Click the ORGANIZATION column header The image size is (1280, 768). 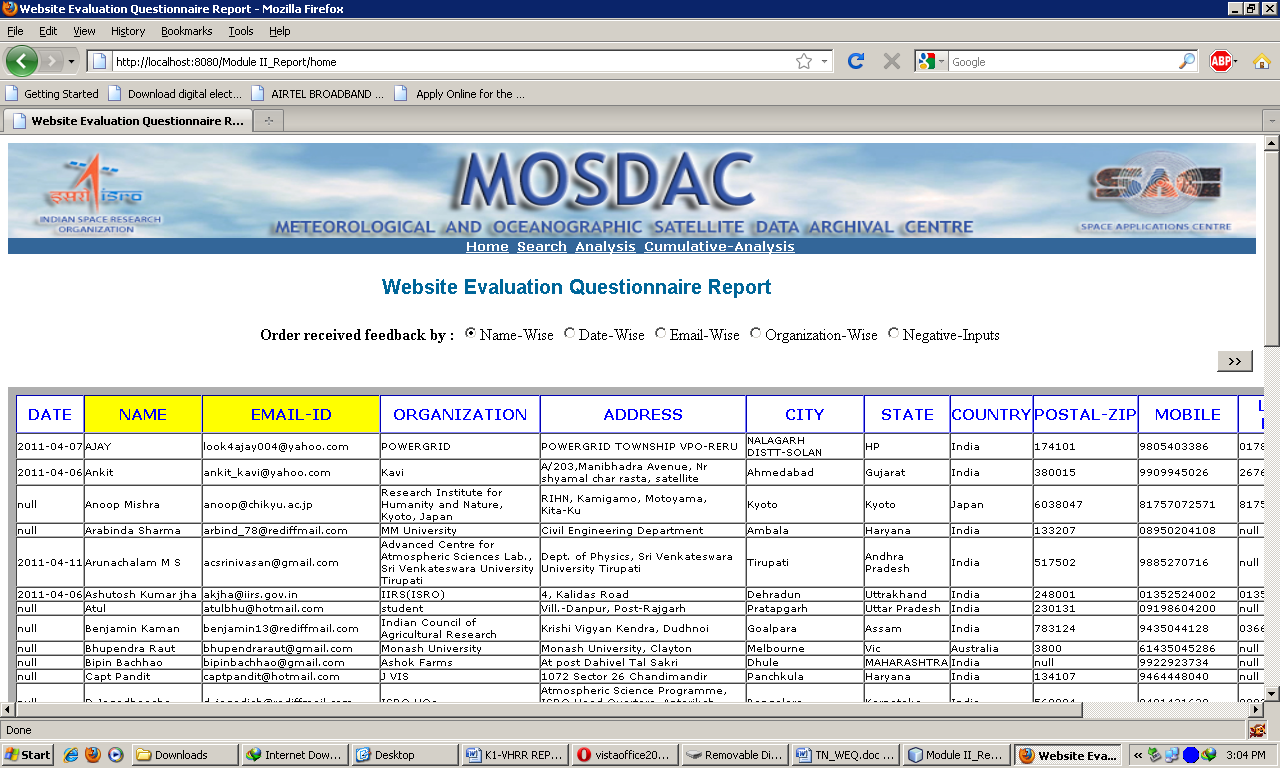pyautogui.click(x=460, y=414)
